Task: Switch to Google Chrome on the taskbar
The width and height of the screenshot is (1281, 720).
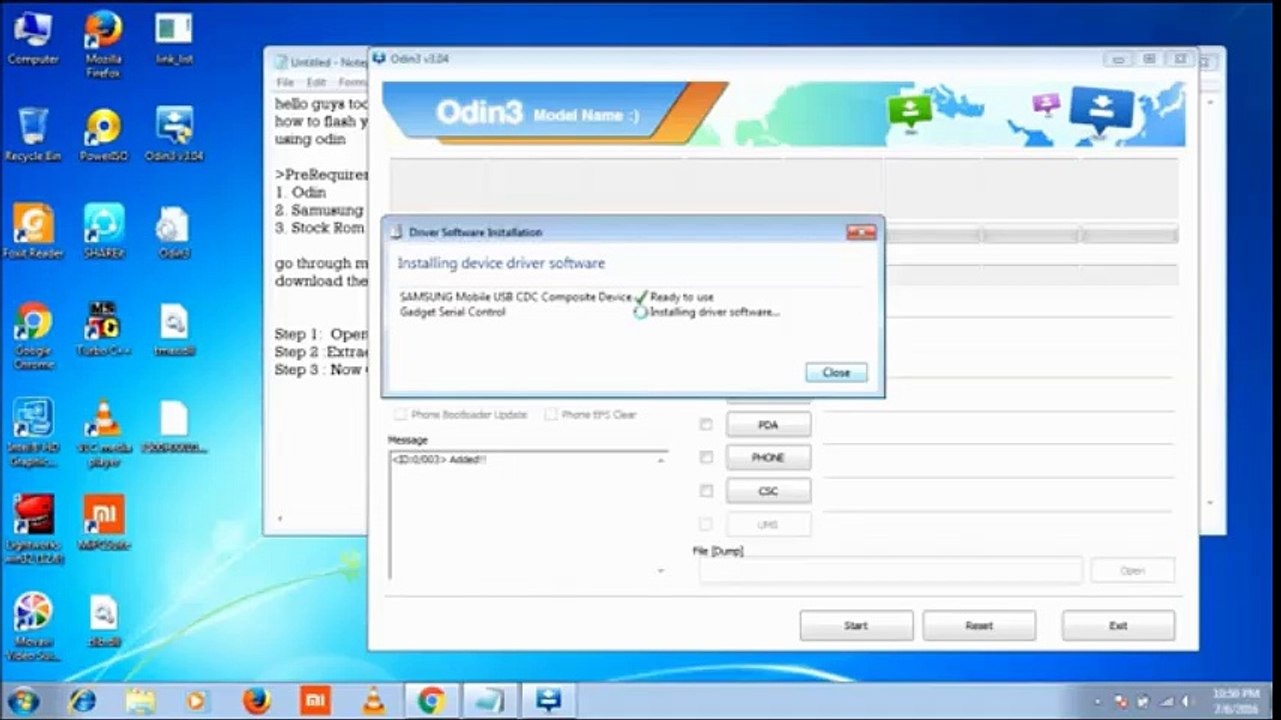Action: (x=431, y=701)
